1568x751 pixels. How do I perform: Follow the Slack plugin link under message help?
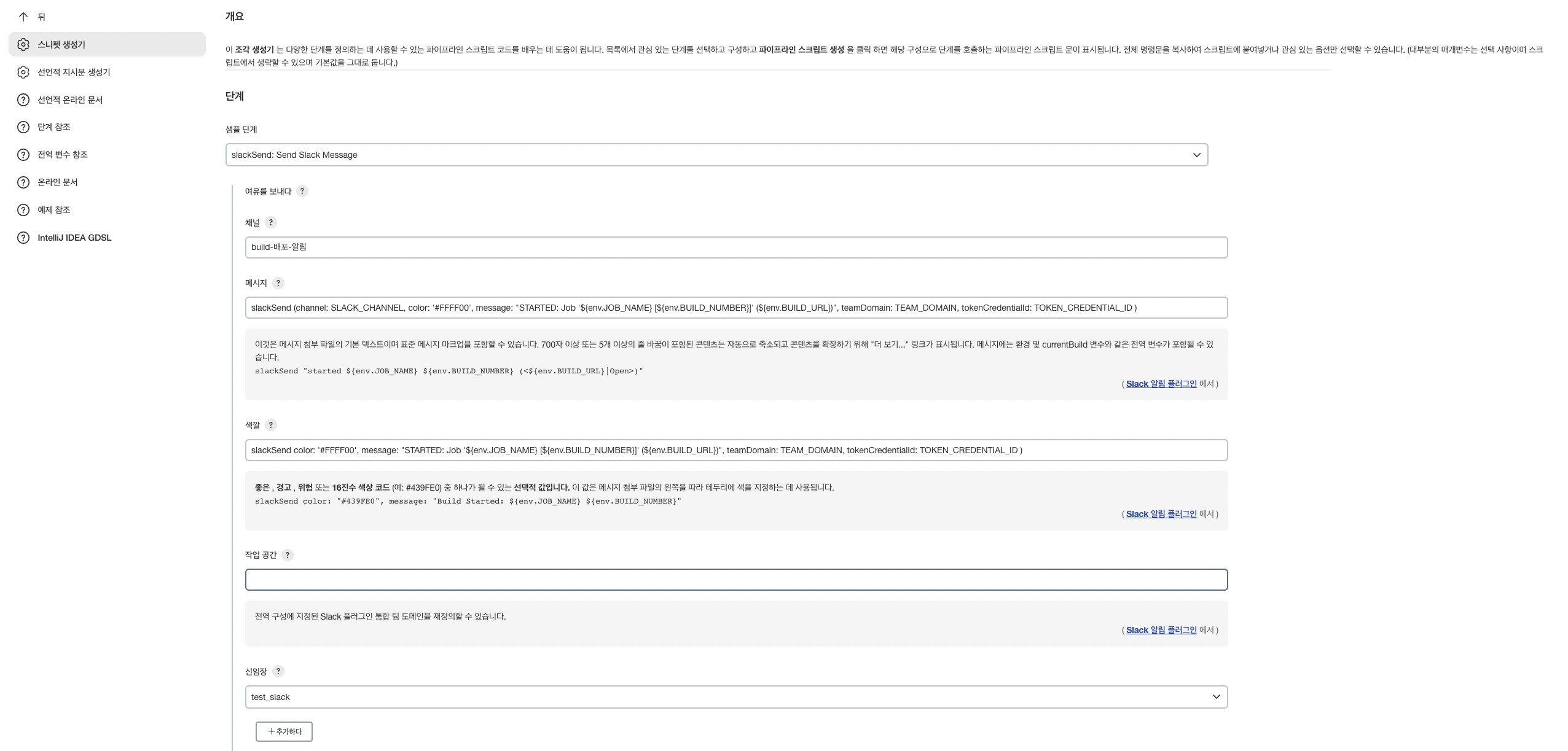1161,384
